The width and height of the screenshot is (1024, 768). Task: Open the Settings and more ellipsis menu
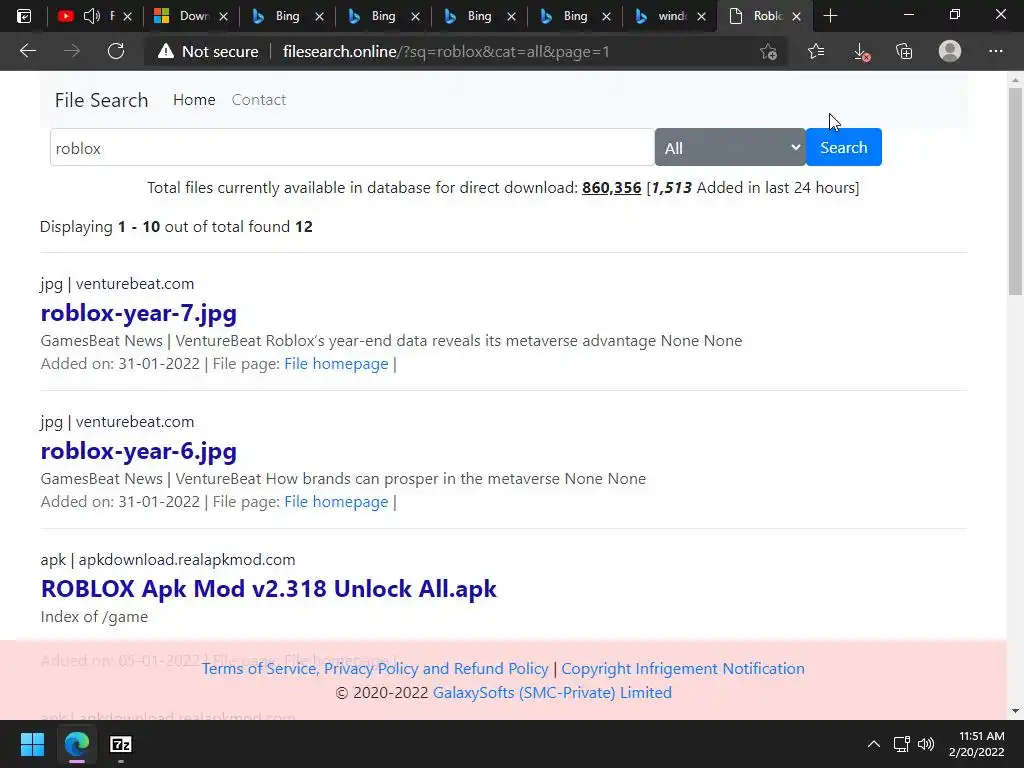click(x=995, y=51)
